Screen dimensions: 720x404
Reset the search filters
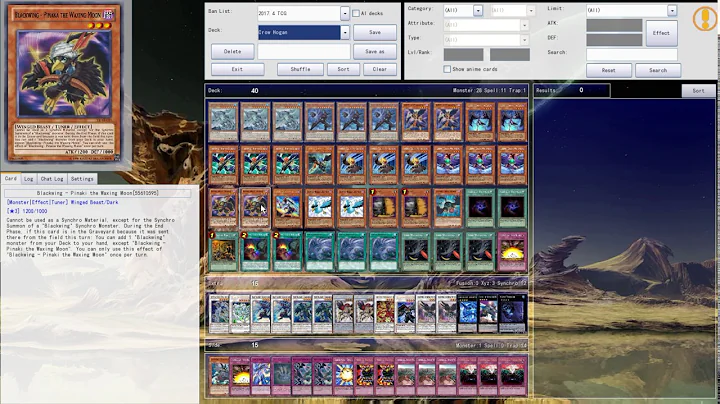pos(608,70)
